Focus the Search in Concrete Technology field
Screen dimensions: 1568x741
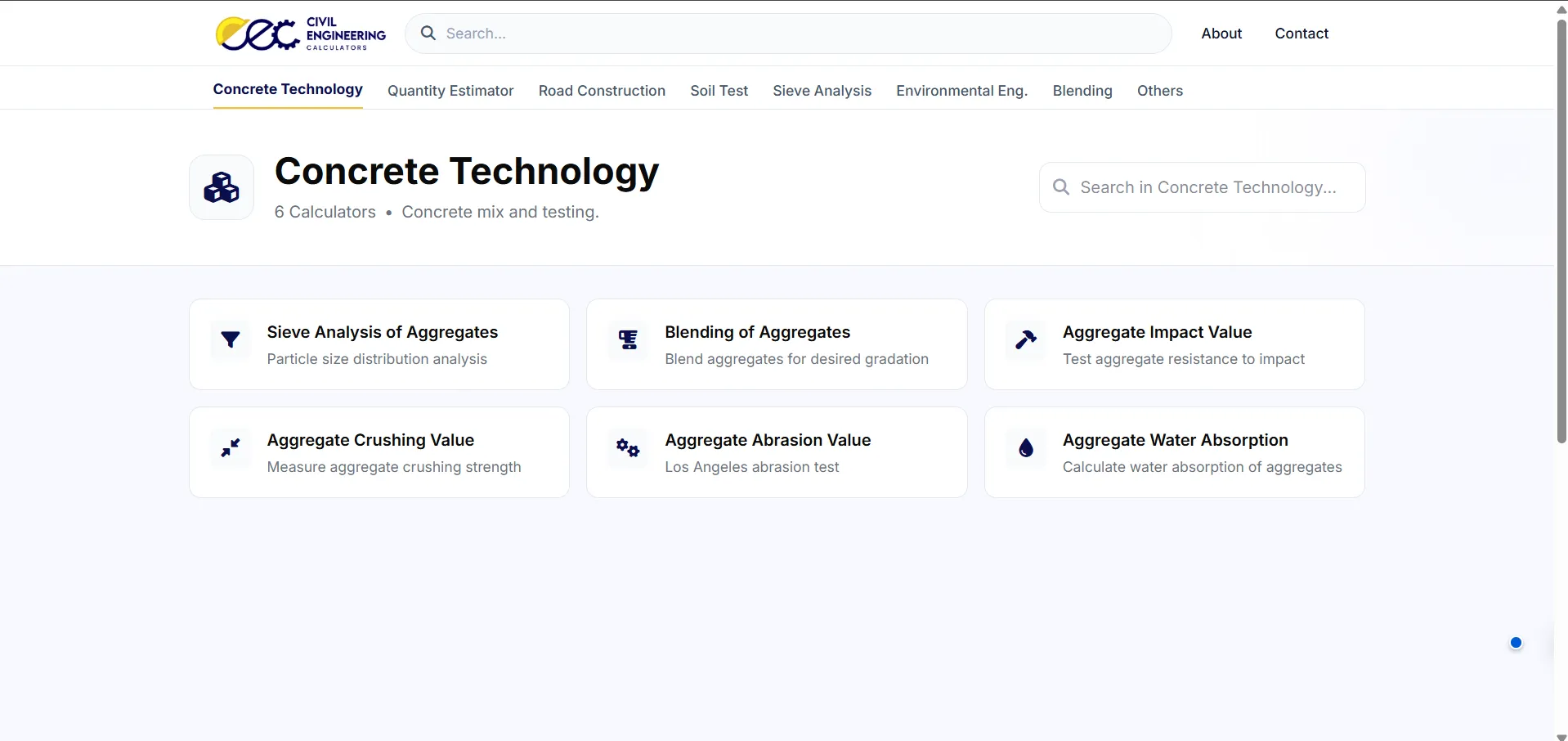[x=1202, y=187]
